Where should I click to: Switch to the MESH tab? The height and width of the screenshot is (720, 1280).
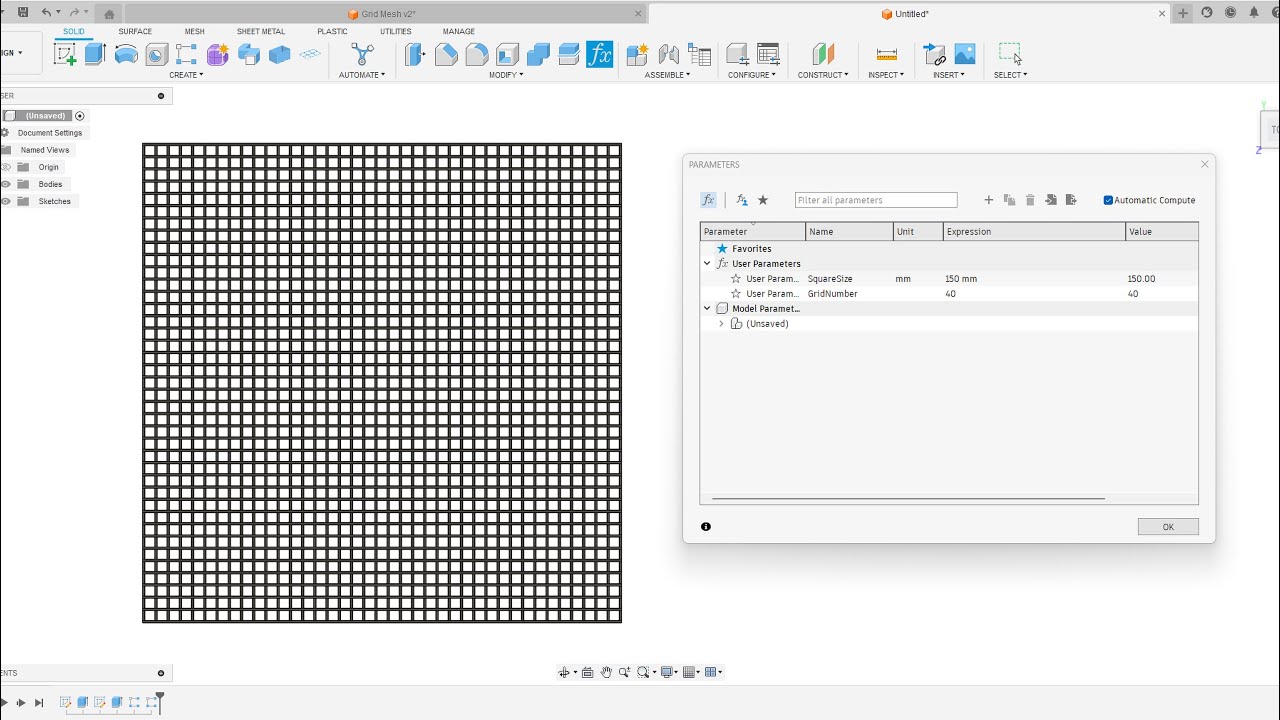pyautogui.click(x=194, y=31)
